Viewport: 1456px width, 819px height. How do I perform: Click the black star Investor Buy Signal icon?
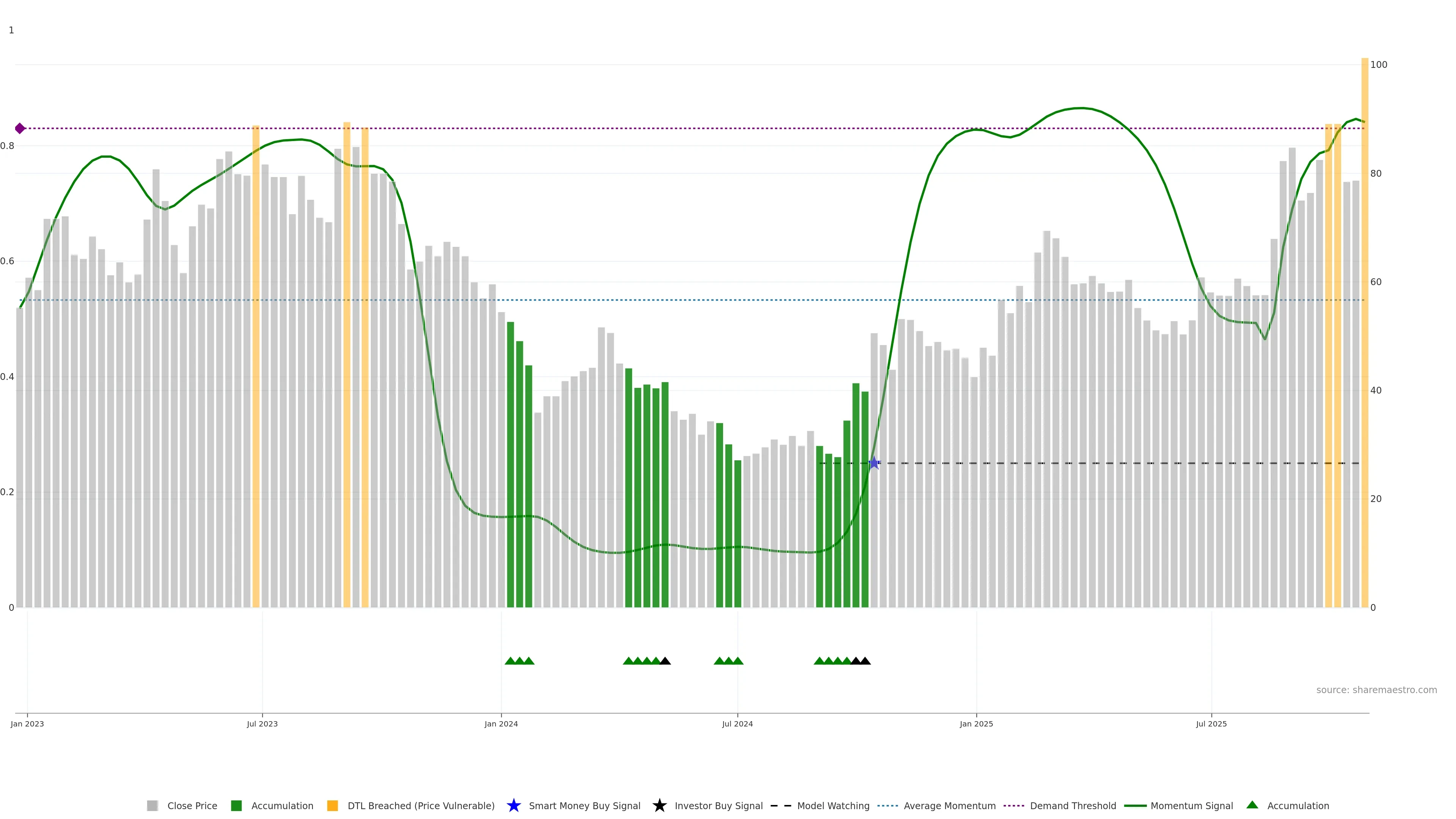pyautogui.click(x=659, y=806)
